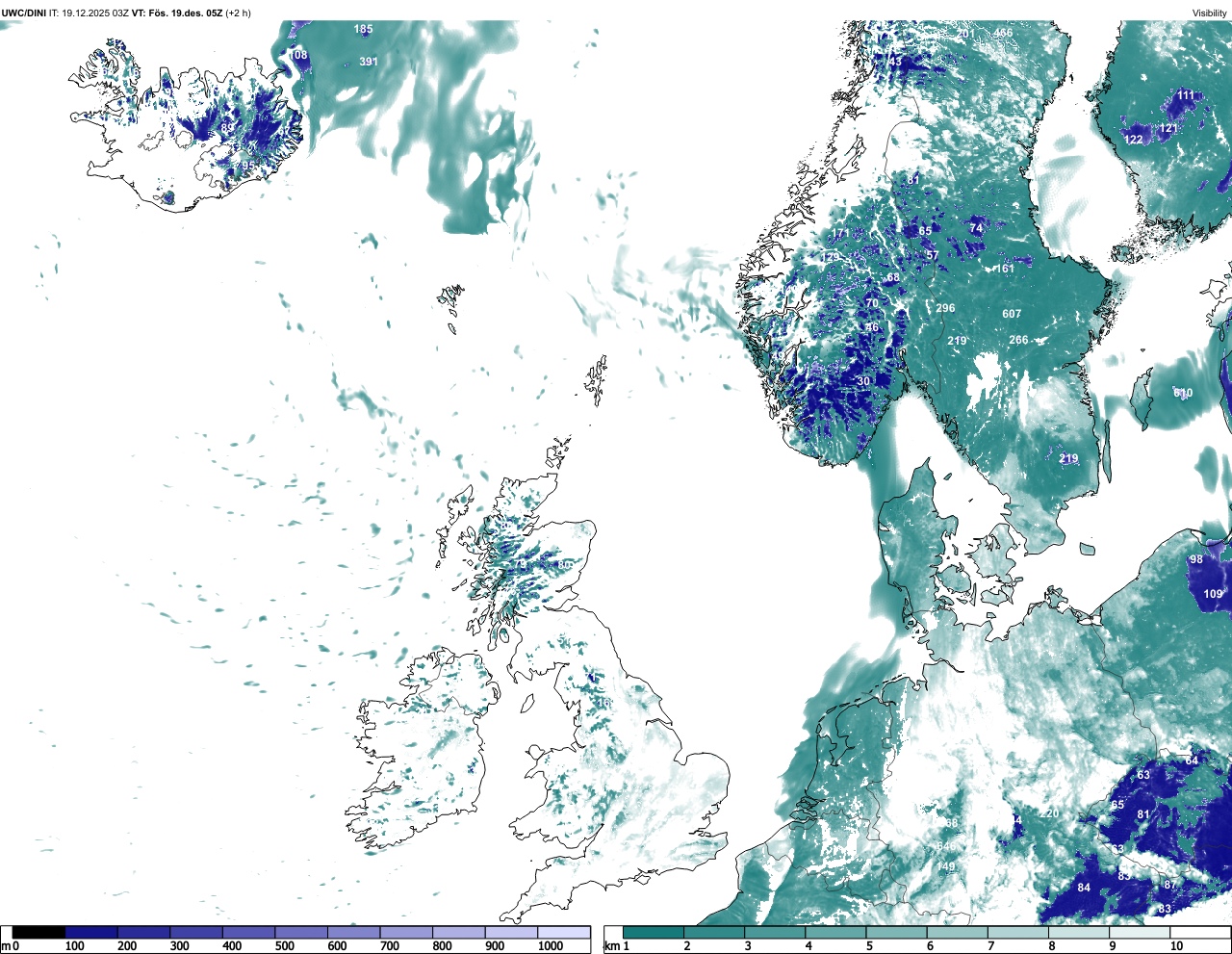The width and height of the screenshot is (1232, 954).
Task: Select the legend swatch between 500 and 600 m
Action: click(x=301, y=932)
